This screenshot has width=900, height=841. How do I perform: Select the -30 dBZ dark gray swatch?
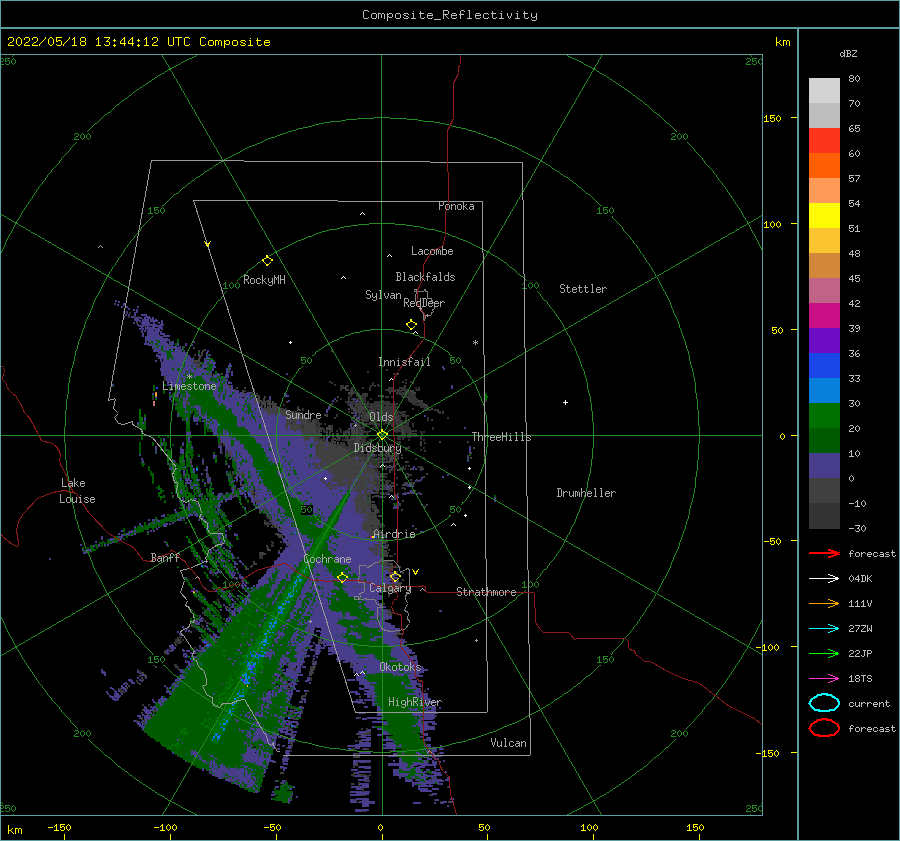pyautogui.click(x=824, y=516)
